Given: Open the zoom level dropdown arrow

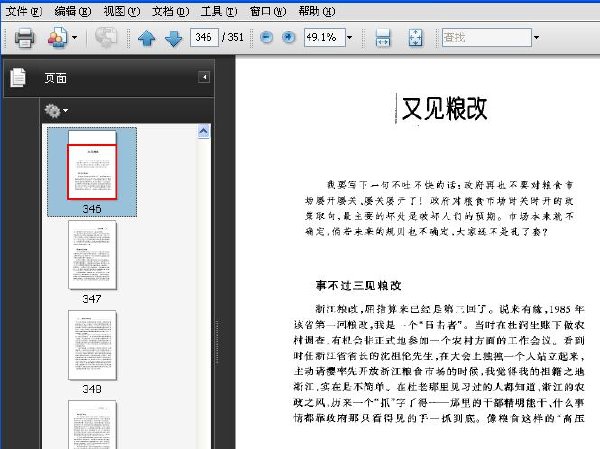Looking at the screenshot, I should coord(349,38).
